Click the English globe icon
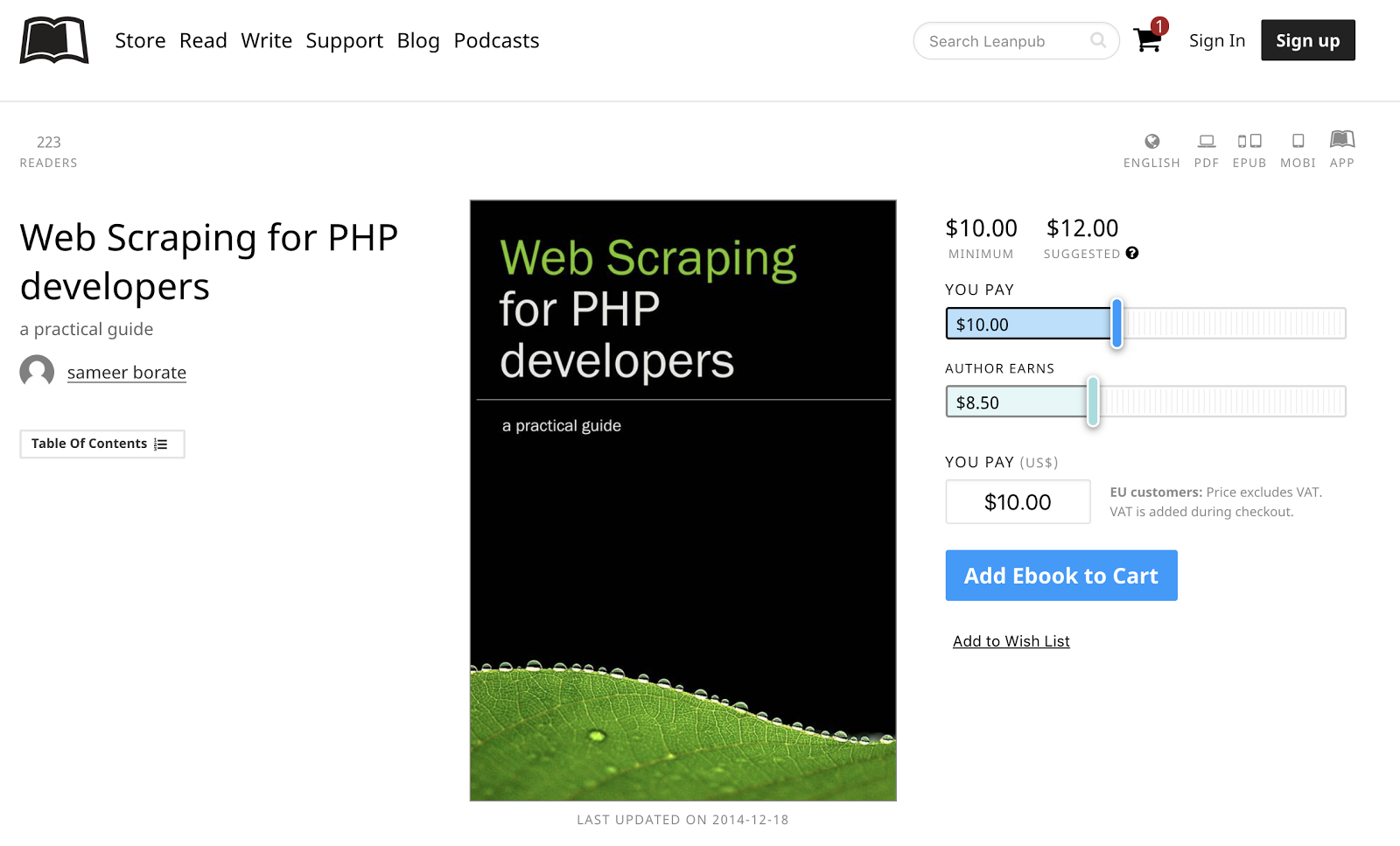The image size is (1400, 846). pyautogui.click(x=1152, y=141)
